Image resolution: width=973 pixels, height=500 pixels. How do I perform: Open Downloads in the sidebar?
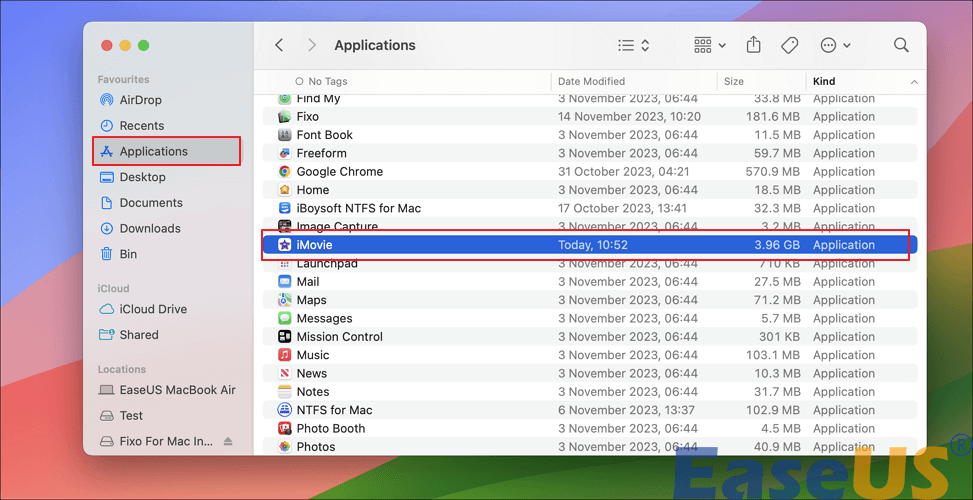(150, 228)
